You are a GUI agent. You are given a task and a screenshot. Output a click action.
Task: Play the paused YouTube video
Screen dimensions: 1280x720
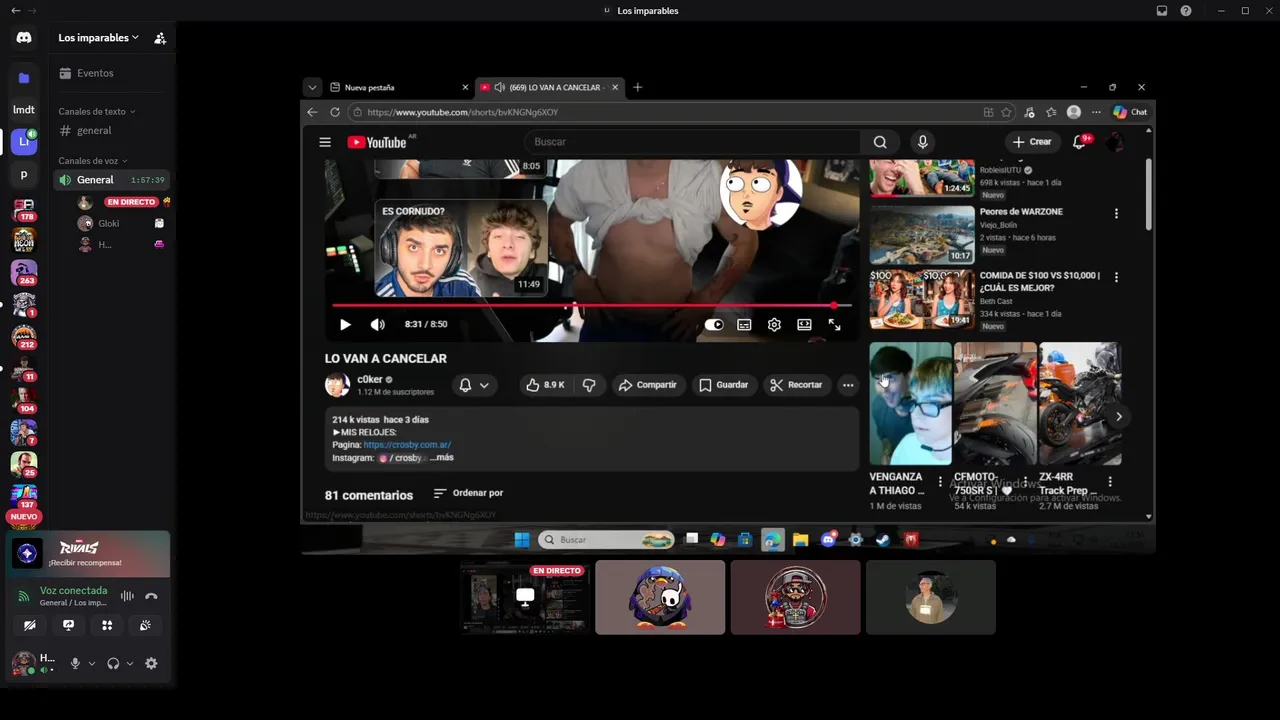(345, 325)
